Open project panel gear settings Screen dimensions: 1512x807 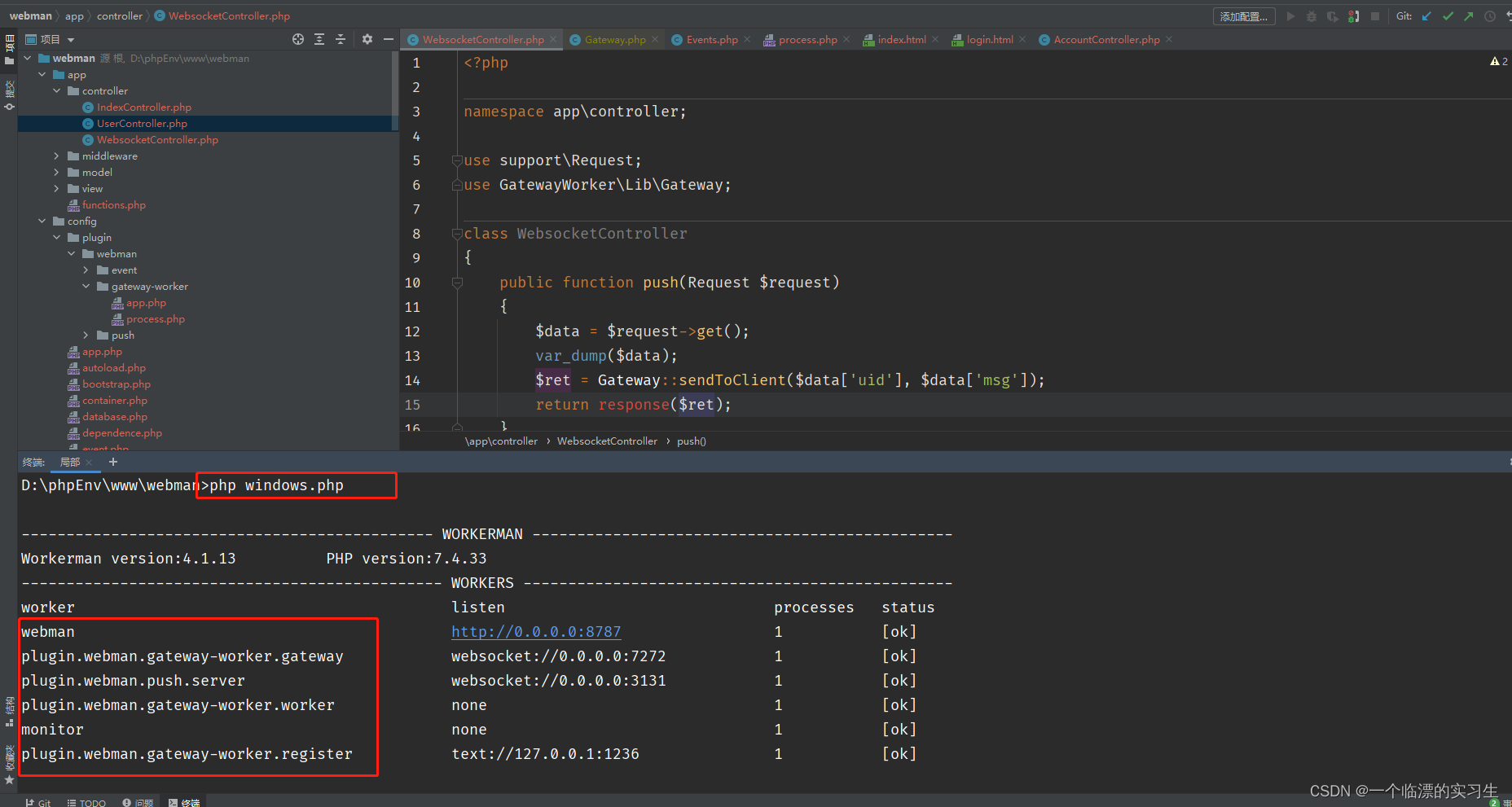tap(367, 39)
